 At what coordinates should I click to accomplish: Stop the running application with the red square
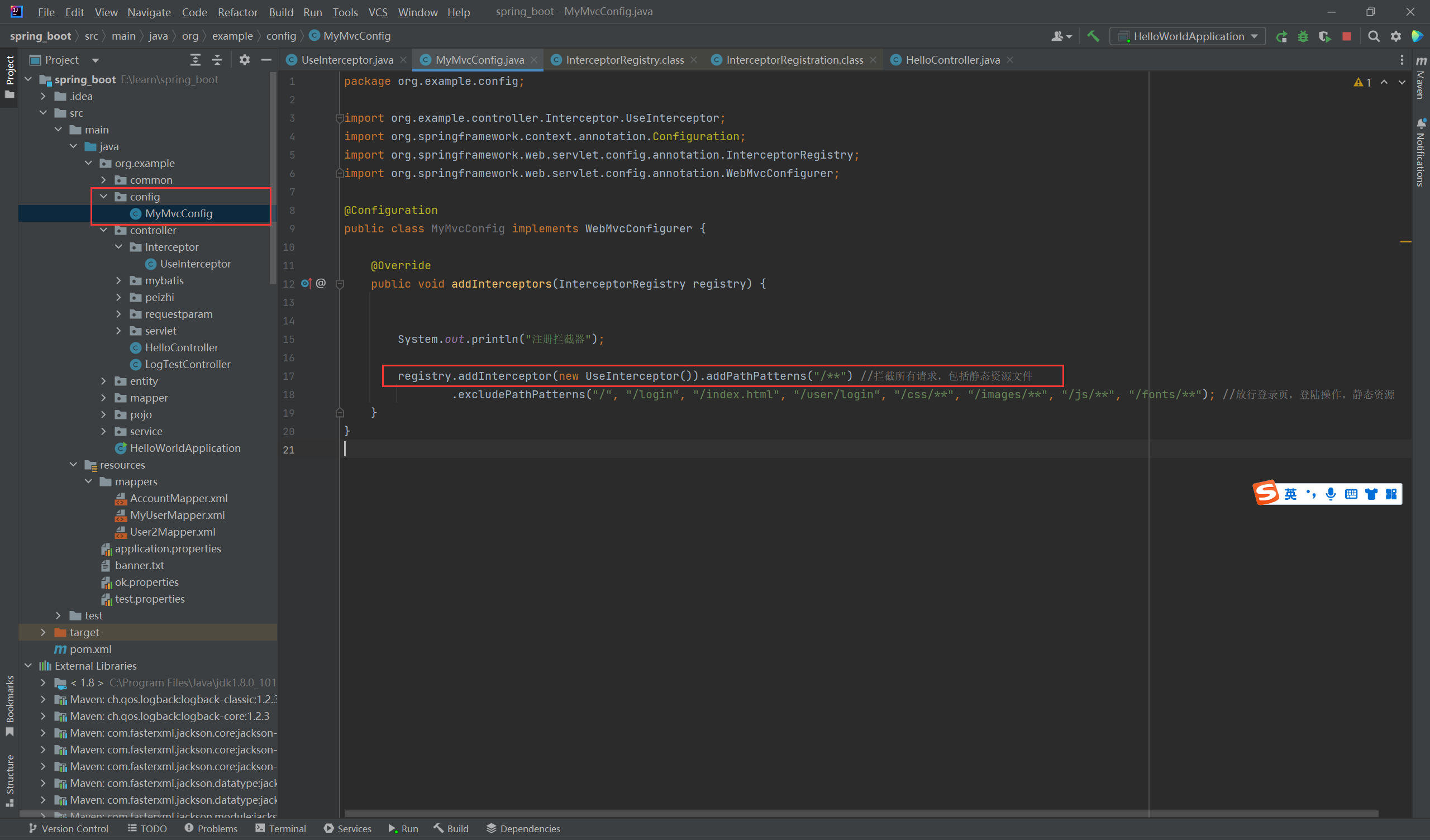click(x=1347, y=36)
